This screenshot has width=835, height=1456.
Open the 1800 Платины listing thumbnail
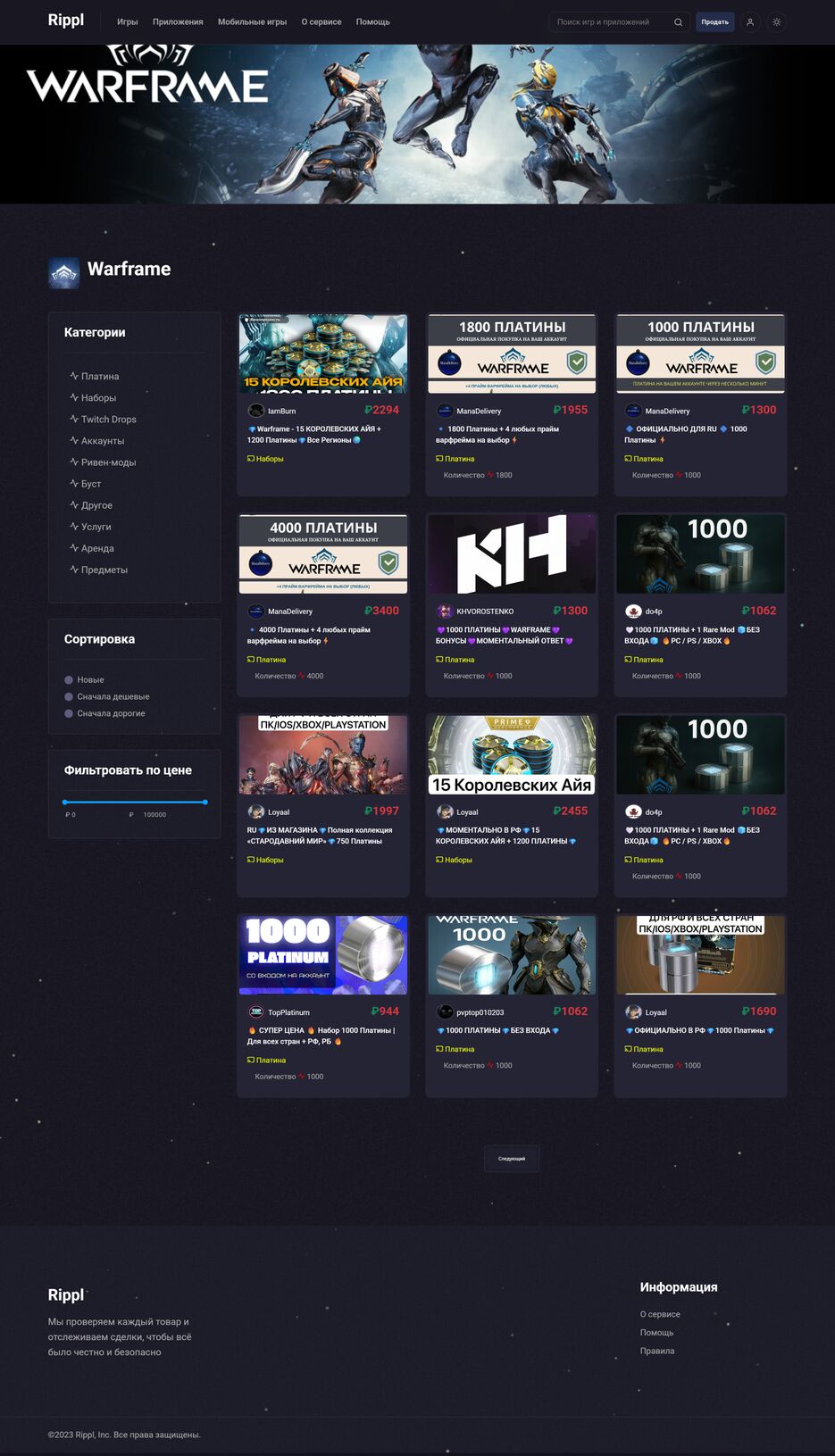point(512,354)
